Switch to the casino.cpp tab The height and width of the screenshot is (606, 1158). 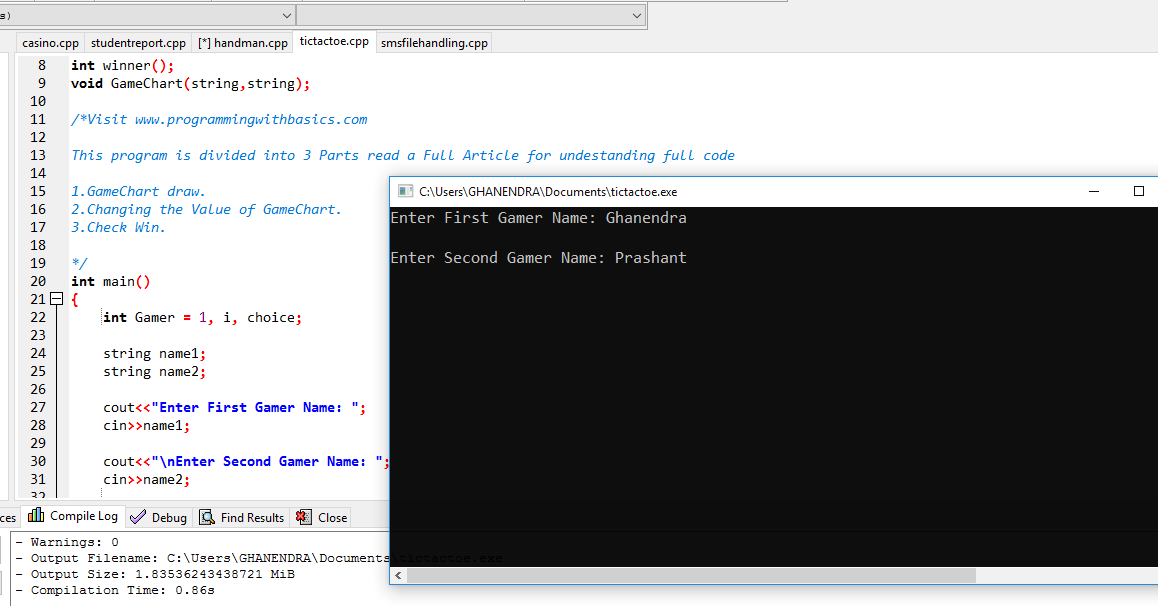pyautogui.click(x=49, y=42)
